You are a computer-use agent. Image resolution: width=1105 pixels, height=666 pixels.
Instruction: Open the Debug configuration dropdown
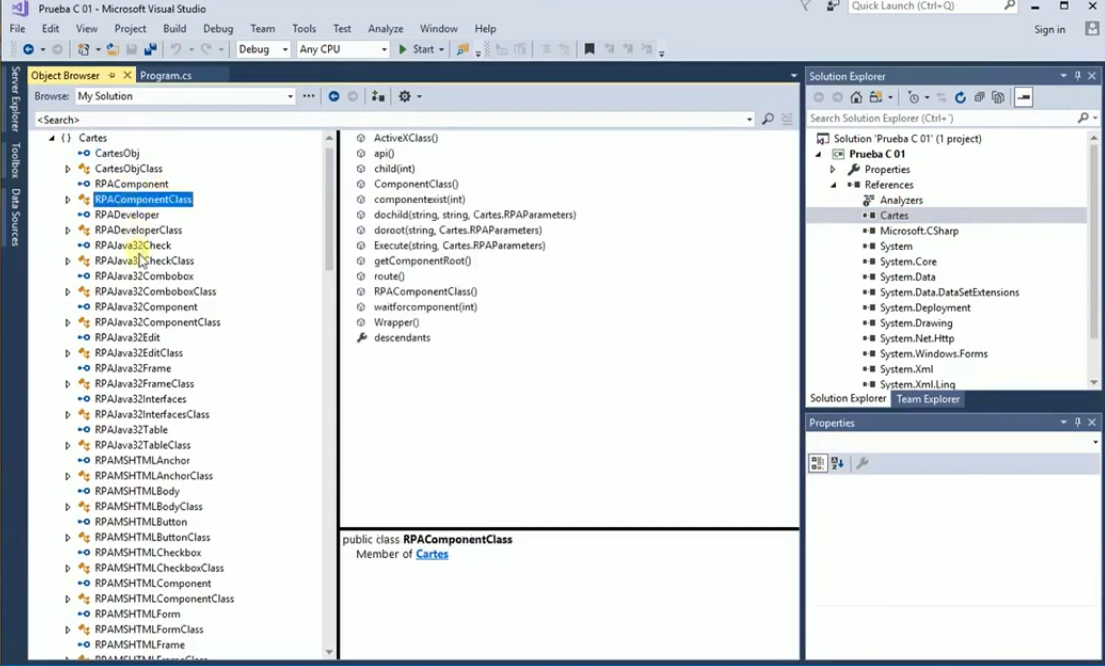tap(285, 49)
